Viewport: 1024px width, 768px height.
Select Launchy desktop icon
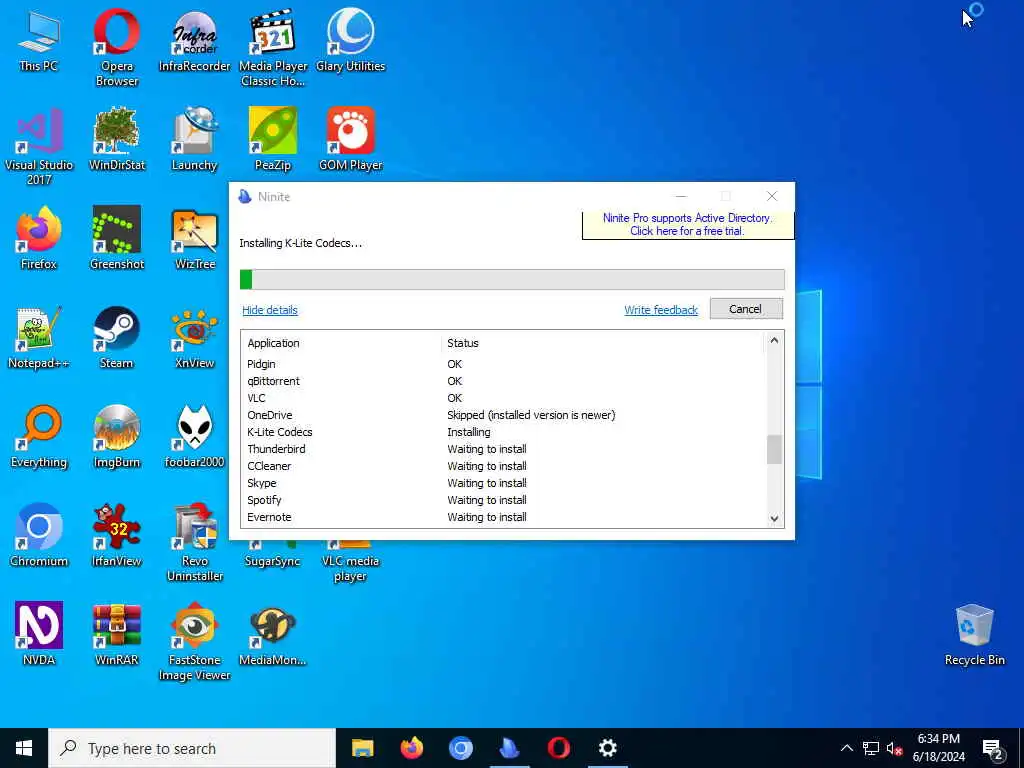point(195,139)
